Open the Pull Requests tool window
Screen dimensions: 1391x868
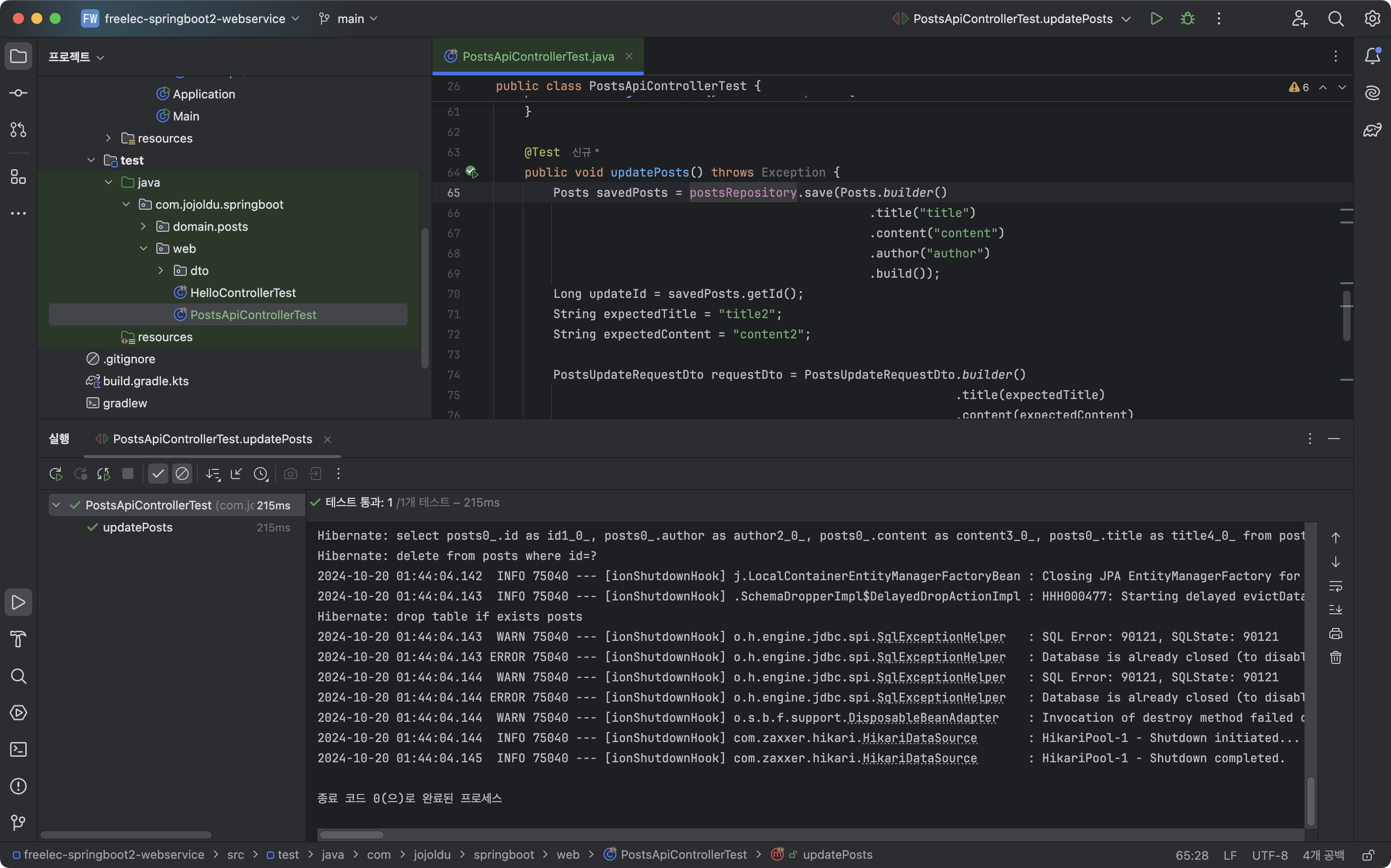(x=18, y=130)
